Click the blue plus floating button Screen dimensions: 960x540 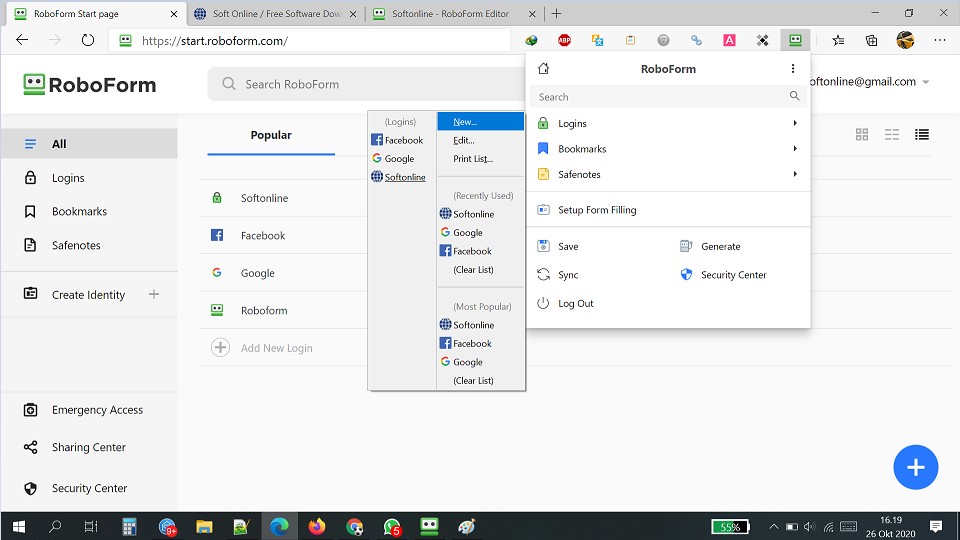tap(915, 467)
